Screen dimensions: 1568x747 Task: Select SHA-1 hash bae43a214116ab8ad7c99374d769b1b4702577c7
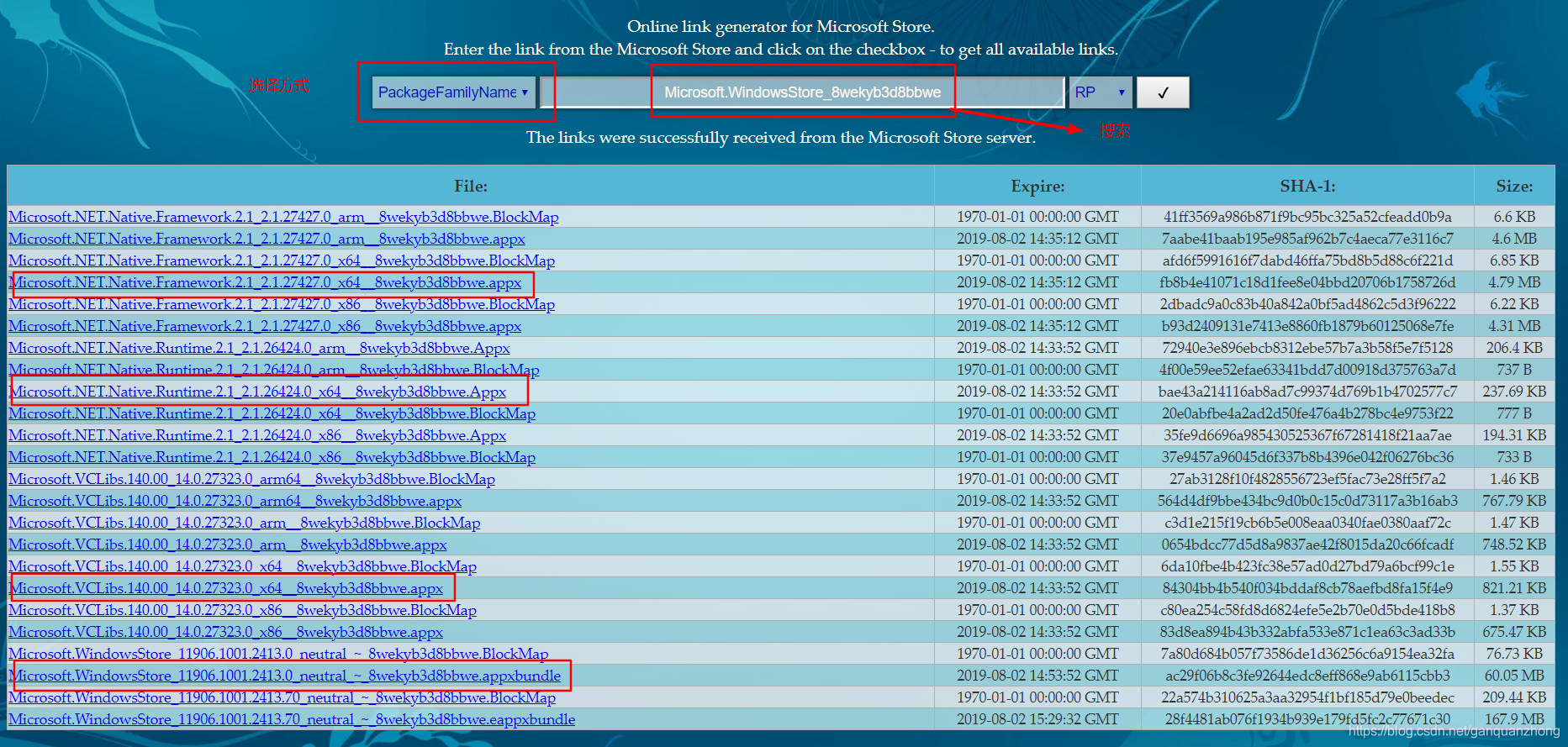coord(1307,392)
